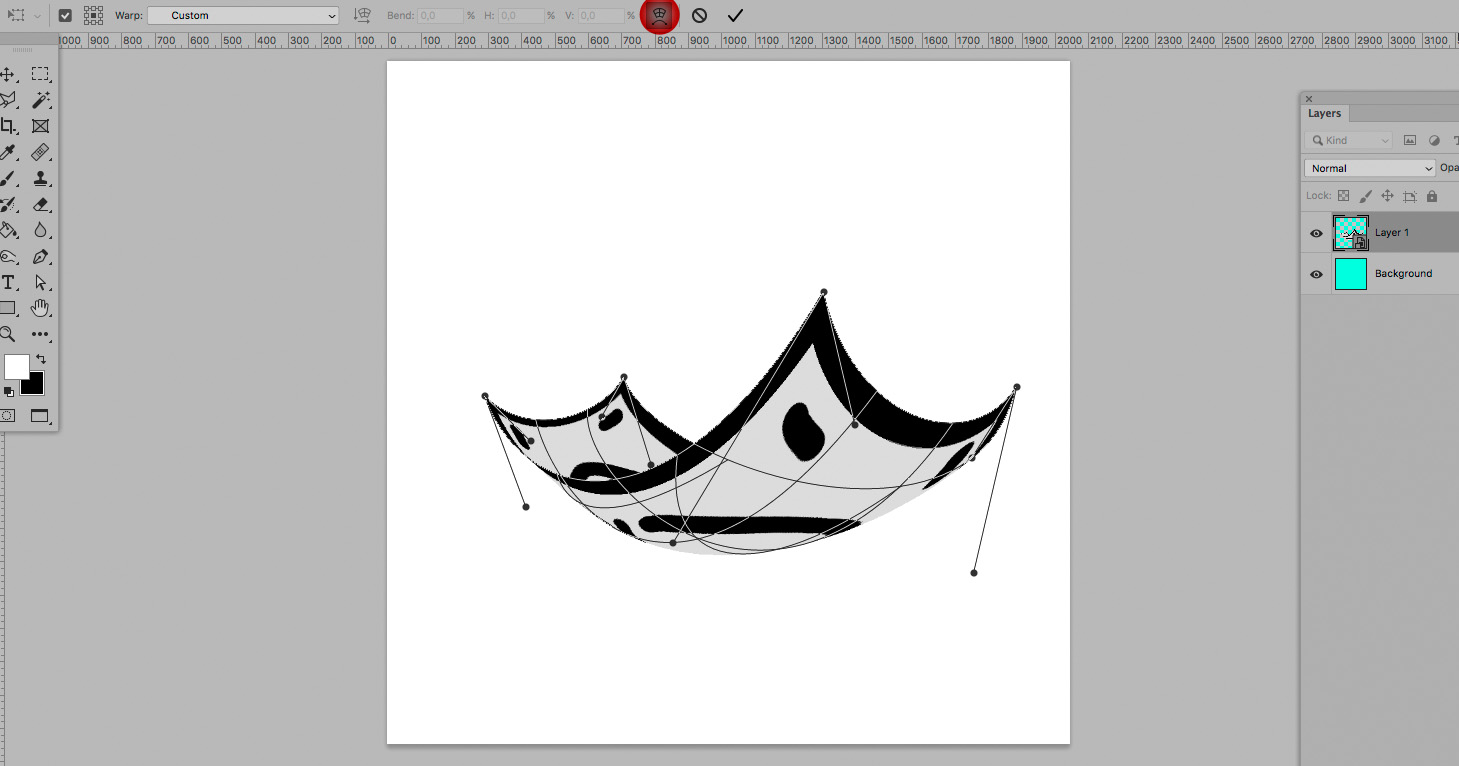Lock image pixels with brush icon
Screen dimensions: 1459x766
[x=1365, y=196]
